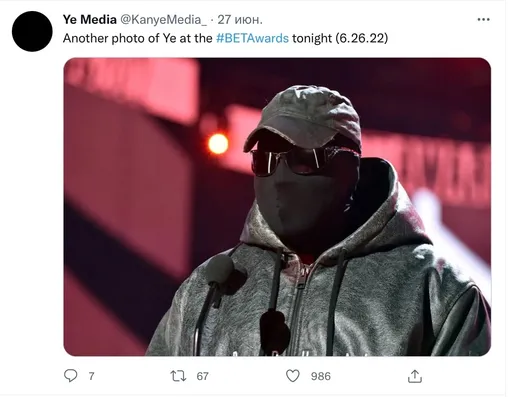Viewport: 510px width, 397px height.
Task: View the 7 replies count
Action: 91,376
